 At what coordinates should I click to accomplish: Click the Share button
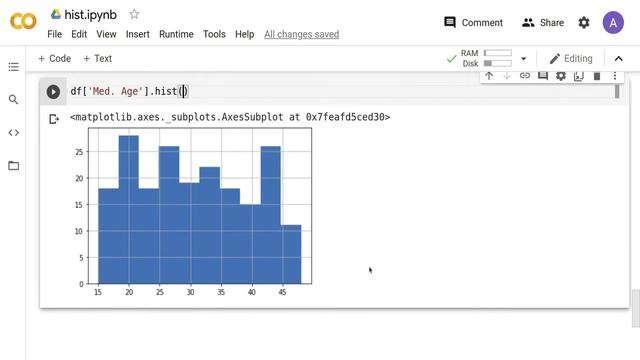pos(543,22)
